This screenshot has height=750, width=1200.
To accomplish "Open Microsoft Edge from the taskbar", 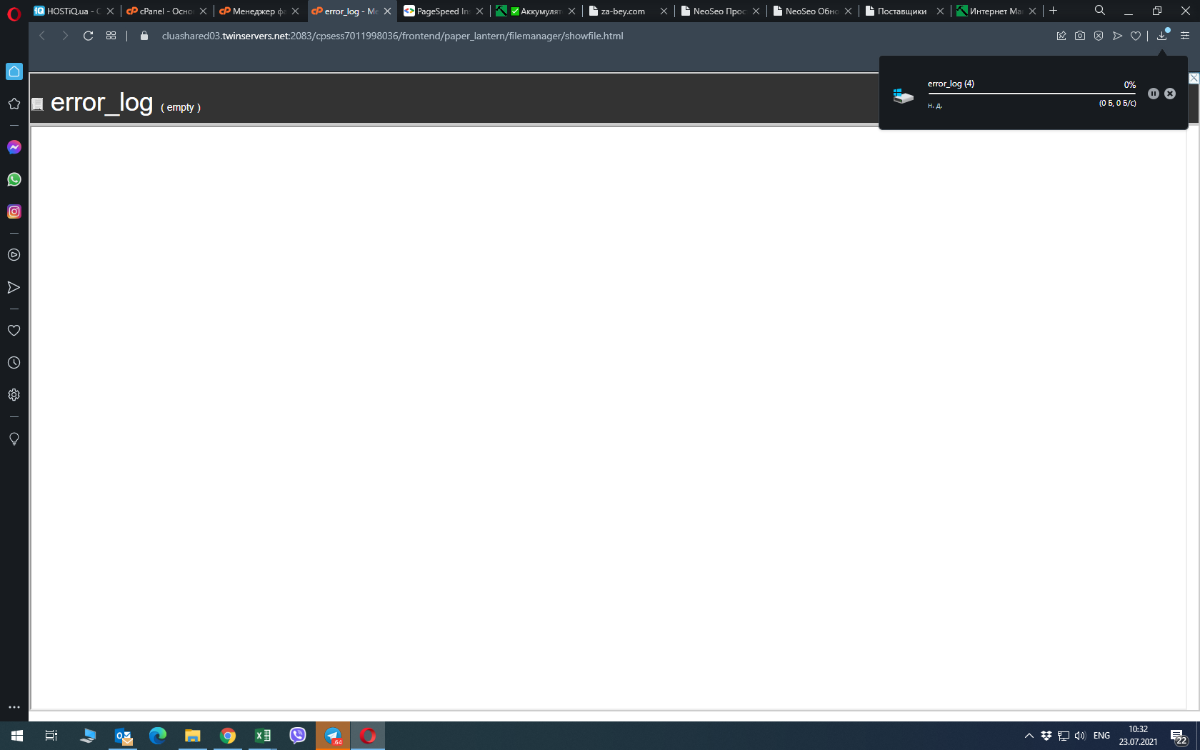I will (157, 736).
